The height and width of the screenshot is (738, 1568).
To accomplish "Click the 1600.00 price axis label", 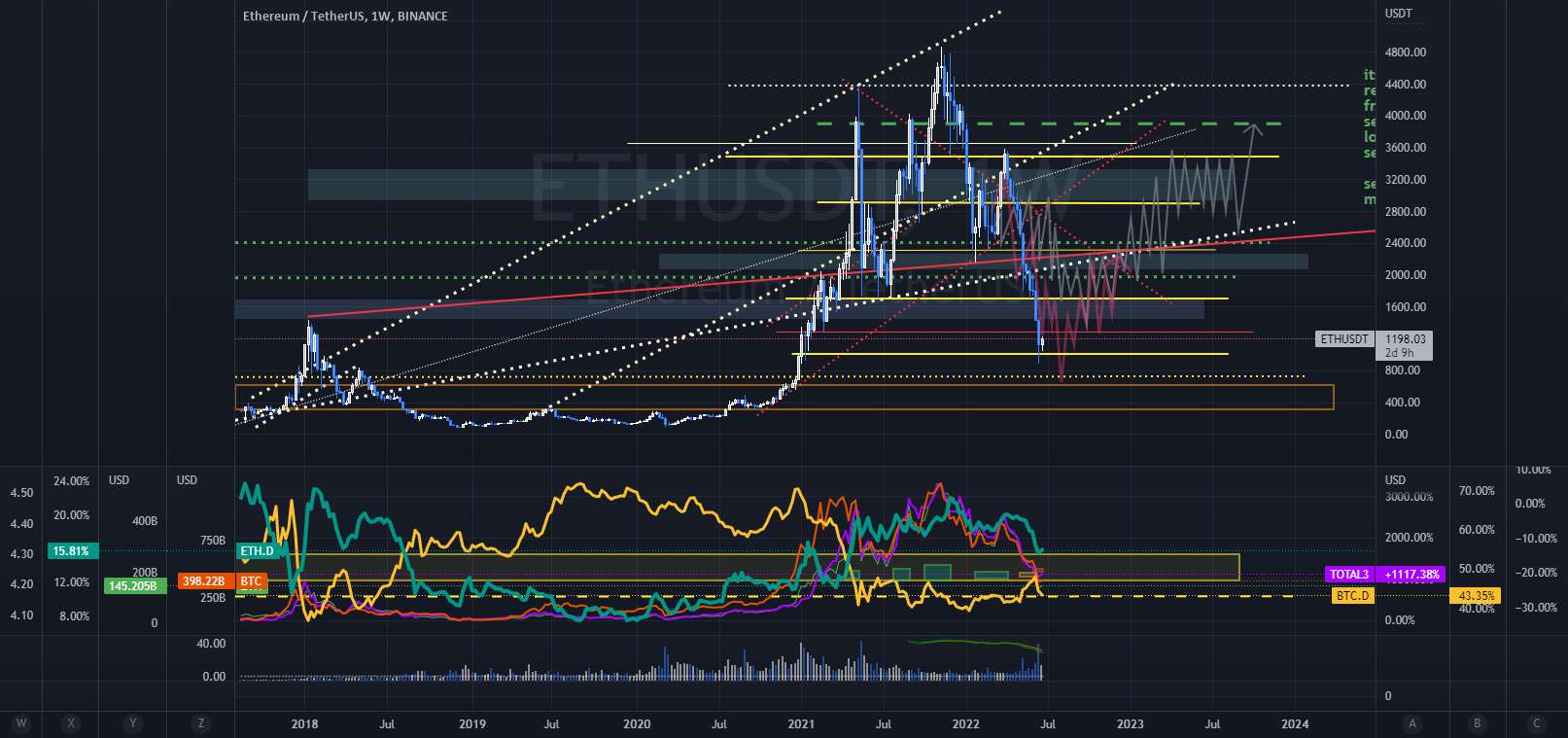I will coord(1406,307).
